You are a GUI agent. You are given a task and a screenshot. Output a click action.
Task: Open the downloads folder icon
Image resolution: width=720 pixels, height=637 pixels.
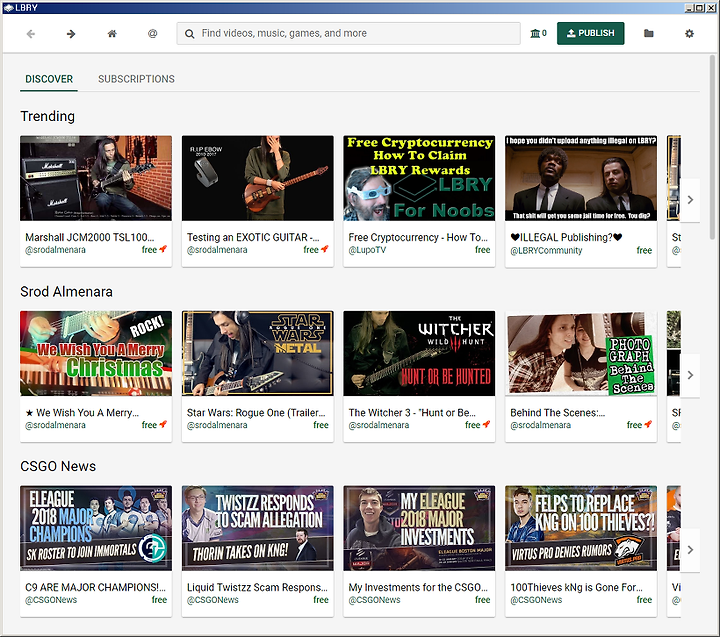648,33
